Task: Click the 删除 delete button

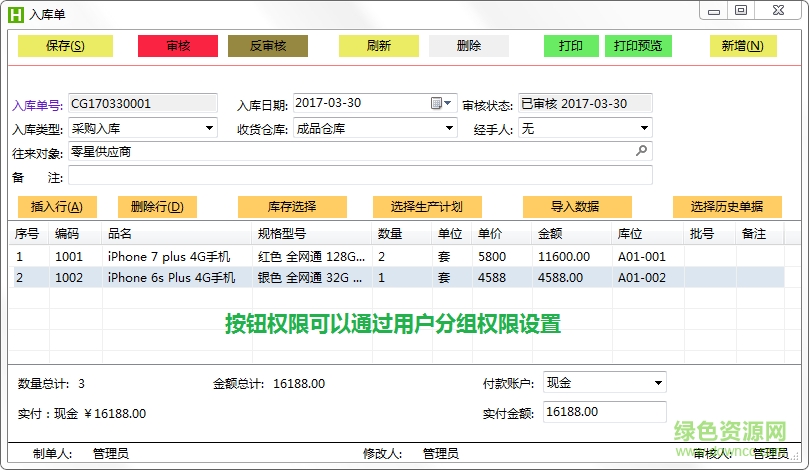Action: tap(468, 46)
